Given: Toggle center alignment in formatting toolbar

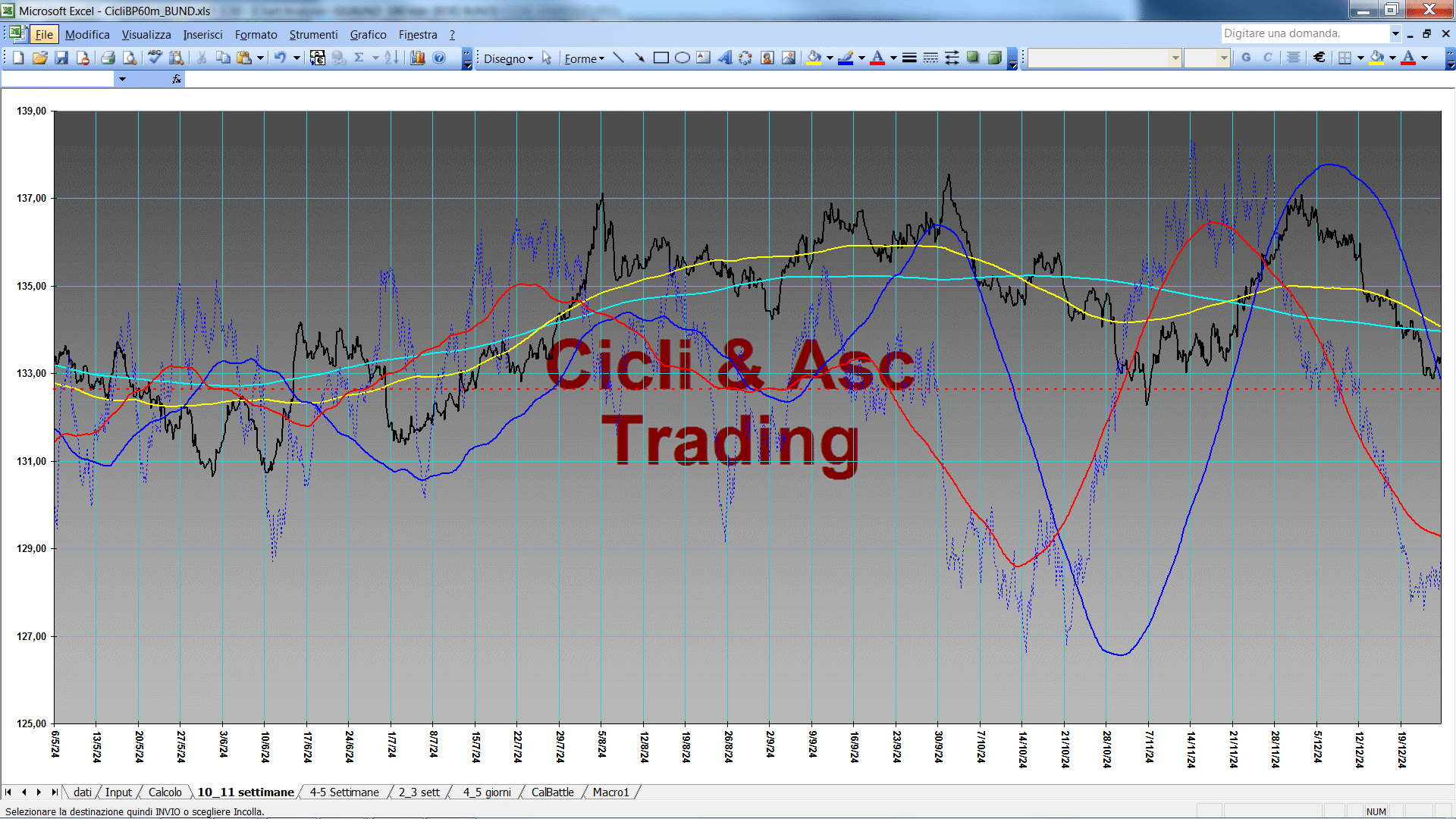Looking at the screenshot, I should point(1294,58).
